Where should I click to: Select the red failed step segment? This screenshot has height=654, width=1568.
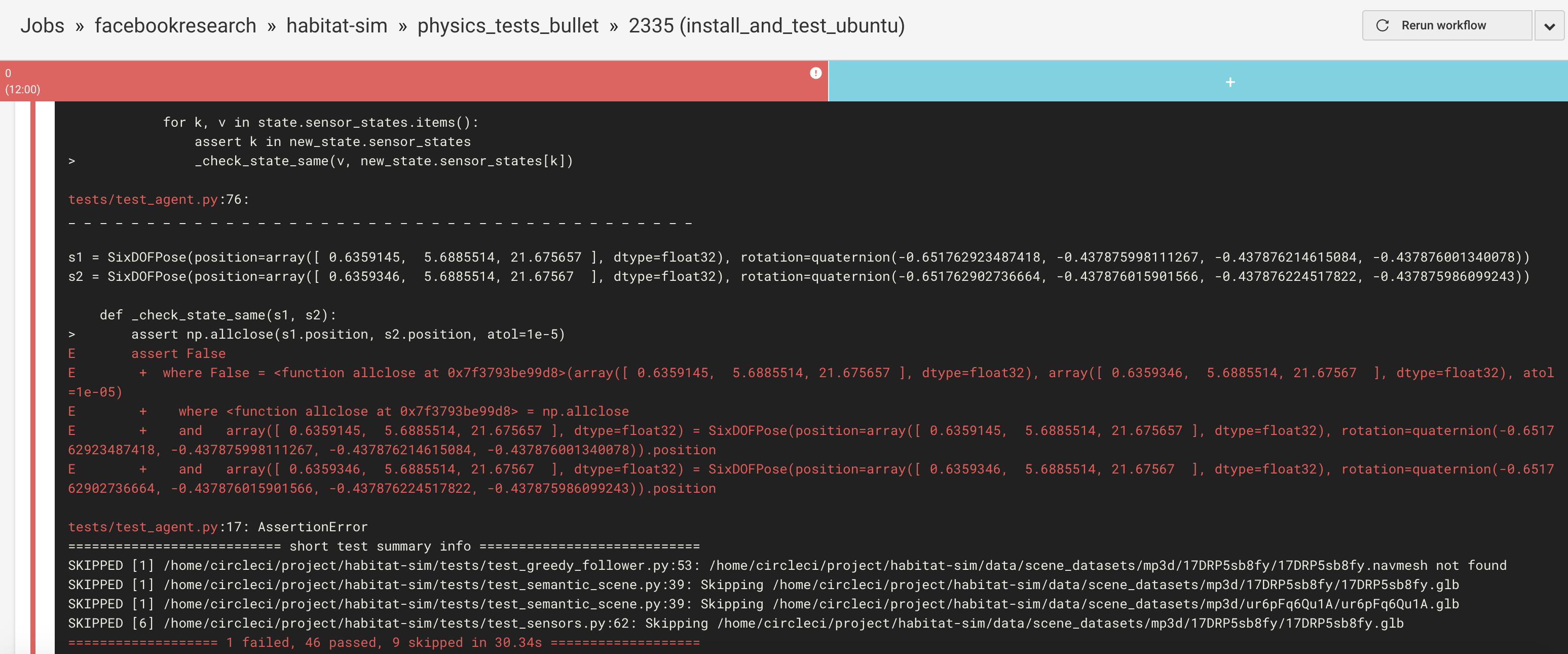tap(414, 82)
